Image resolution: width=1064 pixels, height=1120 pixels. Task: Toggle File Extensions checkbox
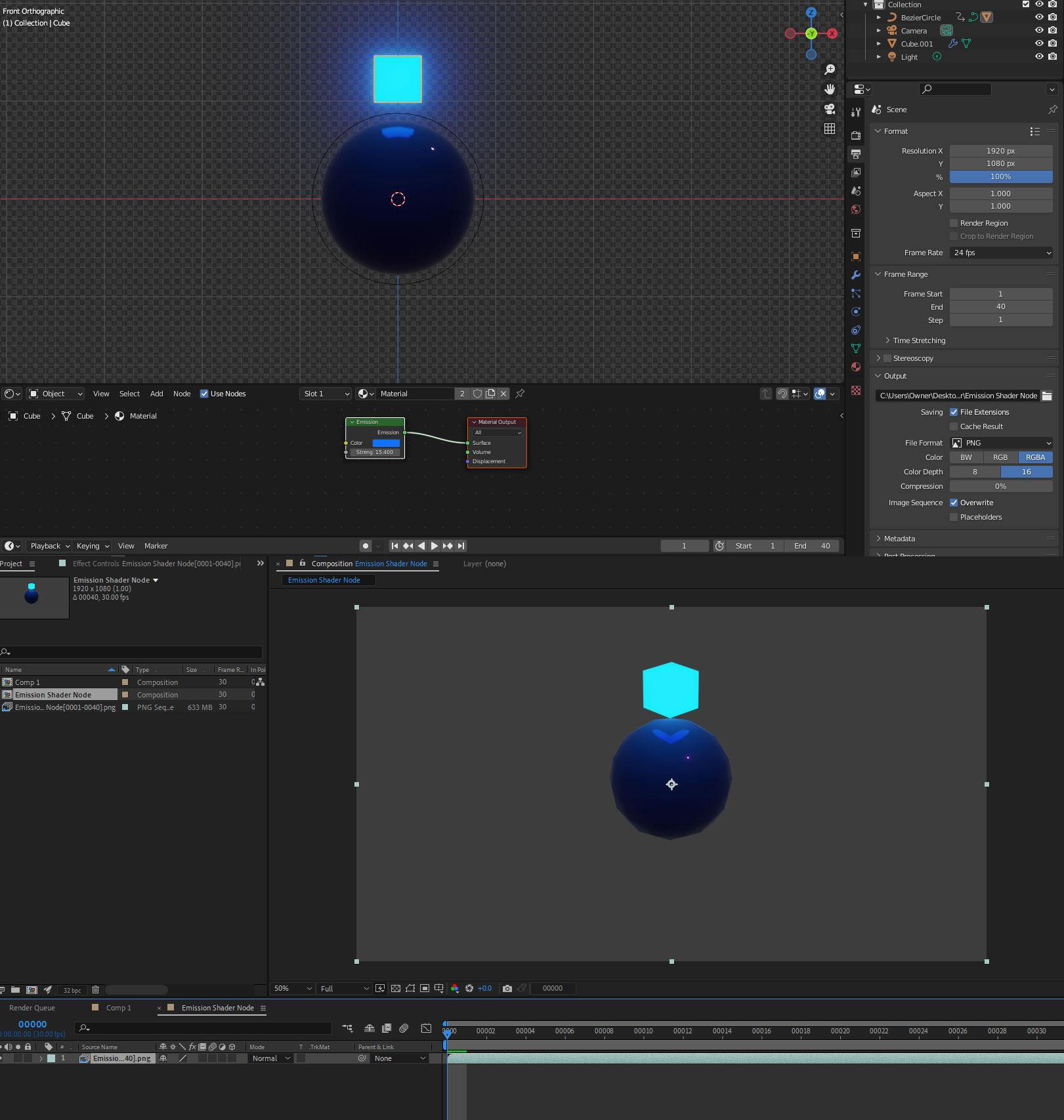(x=954, y=412)
